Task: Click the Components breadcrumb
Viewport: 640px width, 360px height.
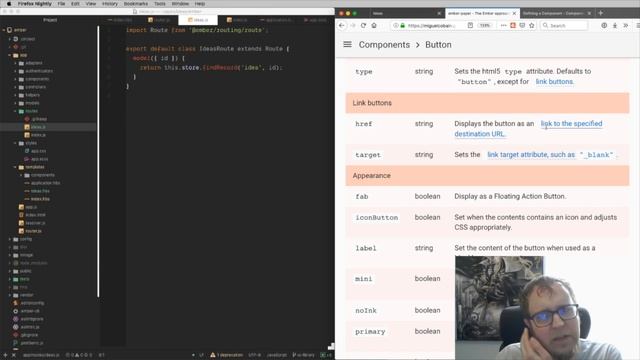Action: [x=384, y=44]
